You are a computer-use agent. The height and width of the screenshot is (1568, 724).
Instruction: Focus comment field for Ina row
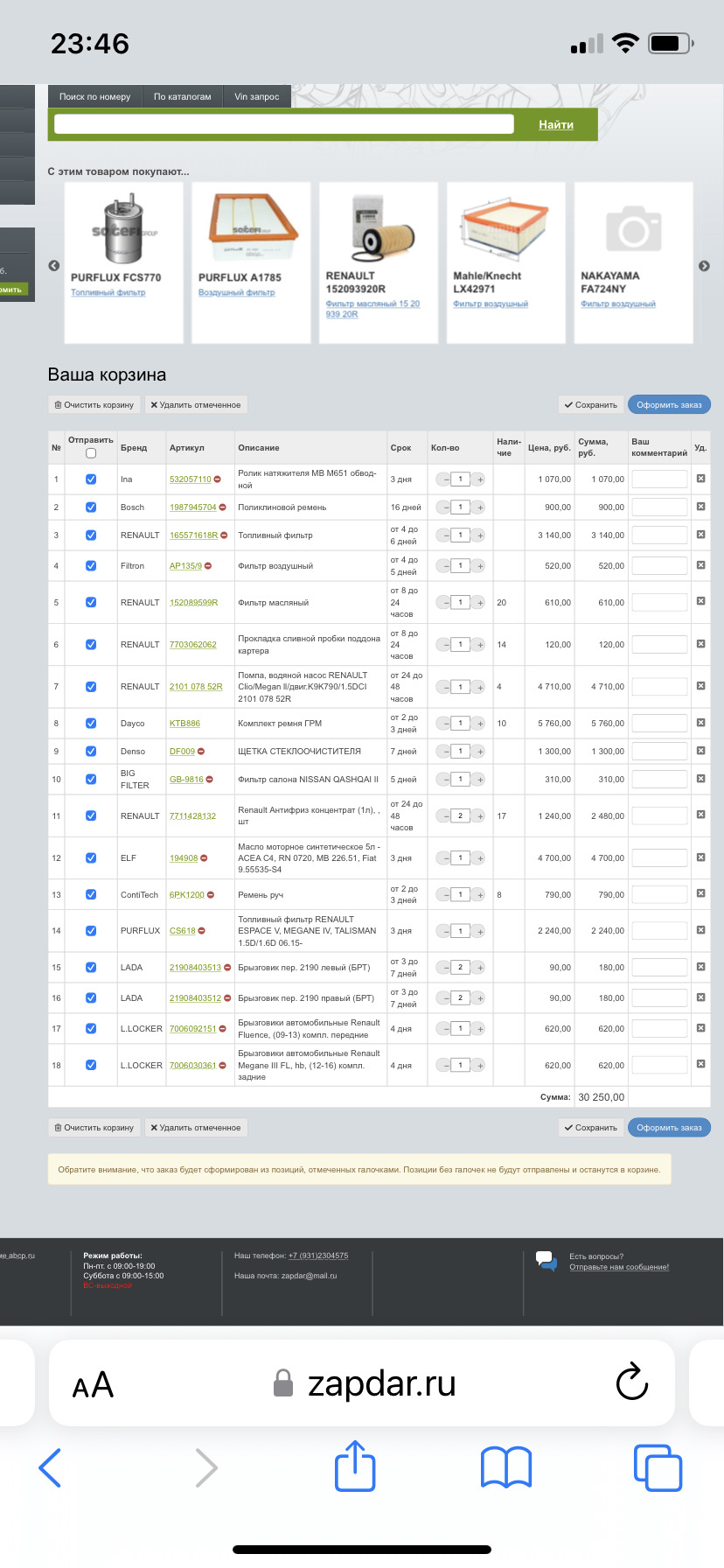(x=659, y=479)
